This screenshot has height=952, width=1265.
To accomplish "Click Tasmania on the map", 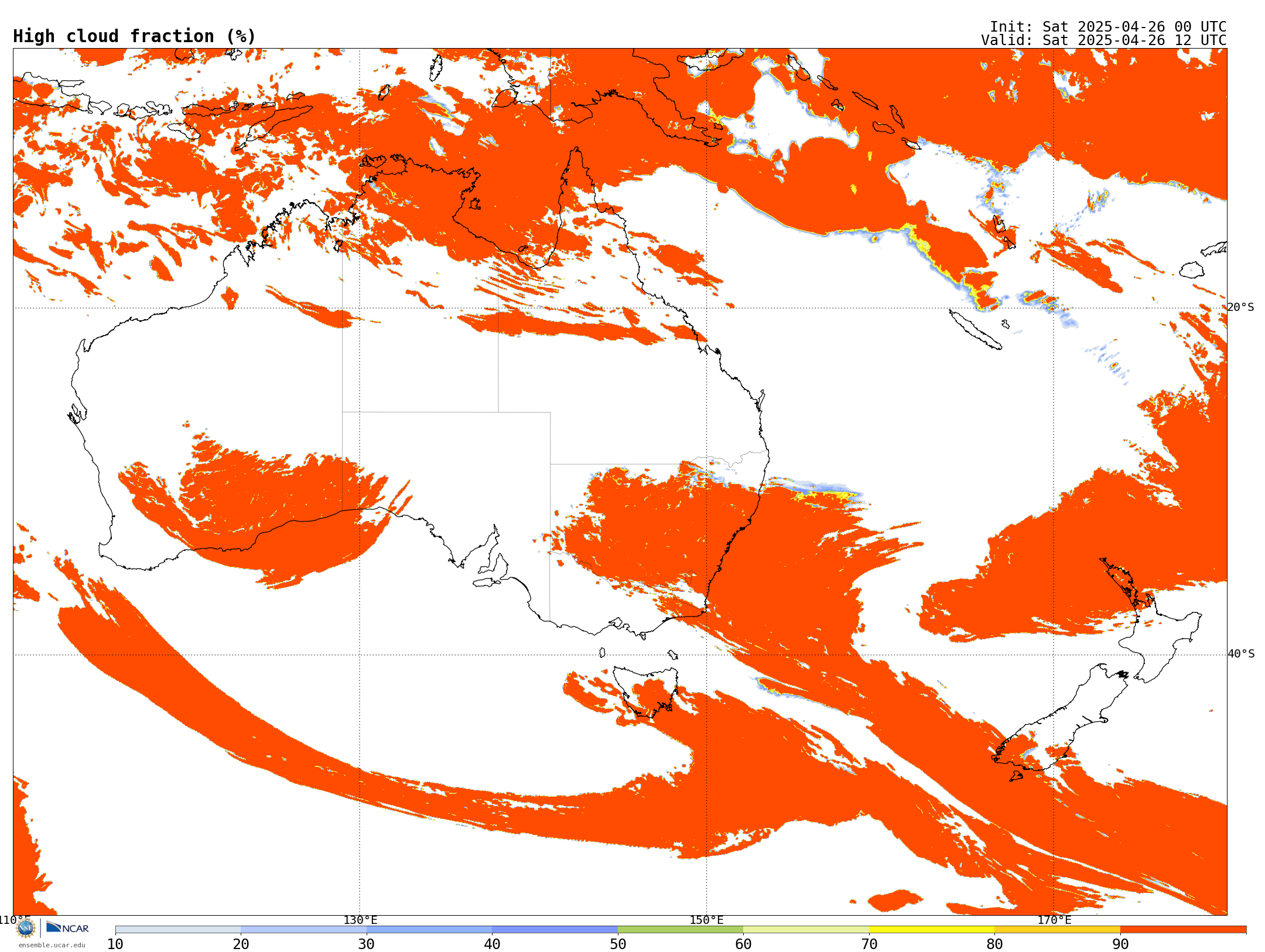I will pyautogui.click(x=646, y=691).
